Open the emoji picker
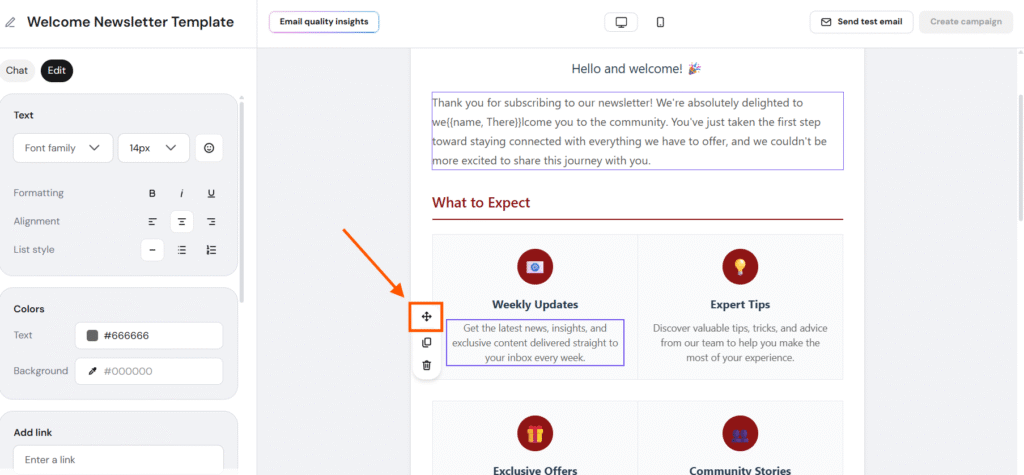 point(209,148)
